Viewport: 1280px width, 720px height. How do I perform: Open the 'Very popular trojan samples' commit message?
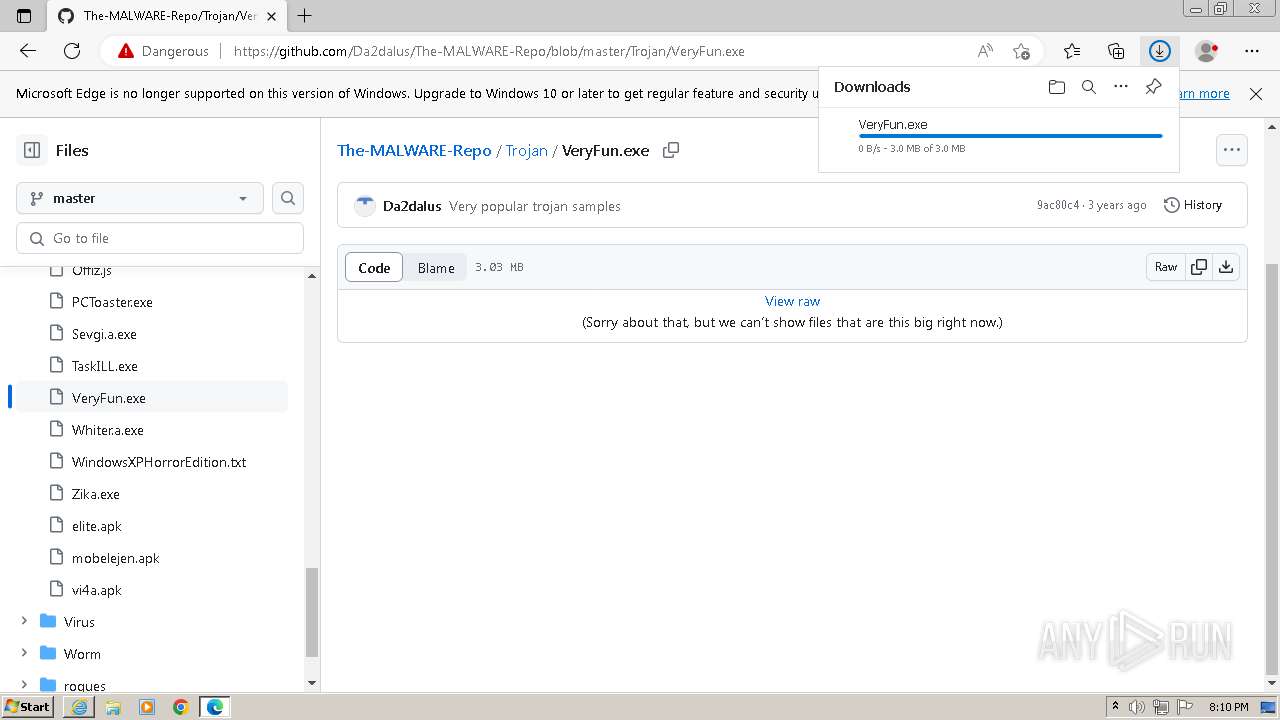(x=535, y=206)
